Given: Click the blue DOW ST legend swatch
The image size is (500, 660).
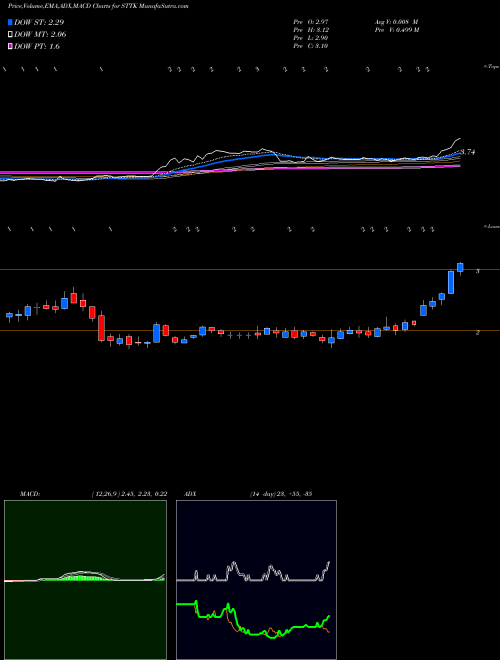Looking at the screenshot, I should (x=10, y=22).
